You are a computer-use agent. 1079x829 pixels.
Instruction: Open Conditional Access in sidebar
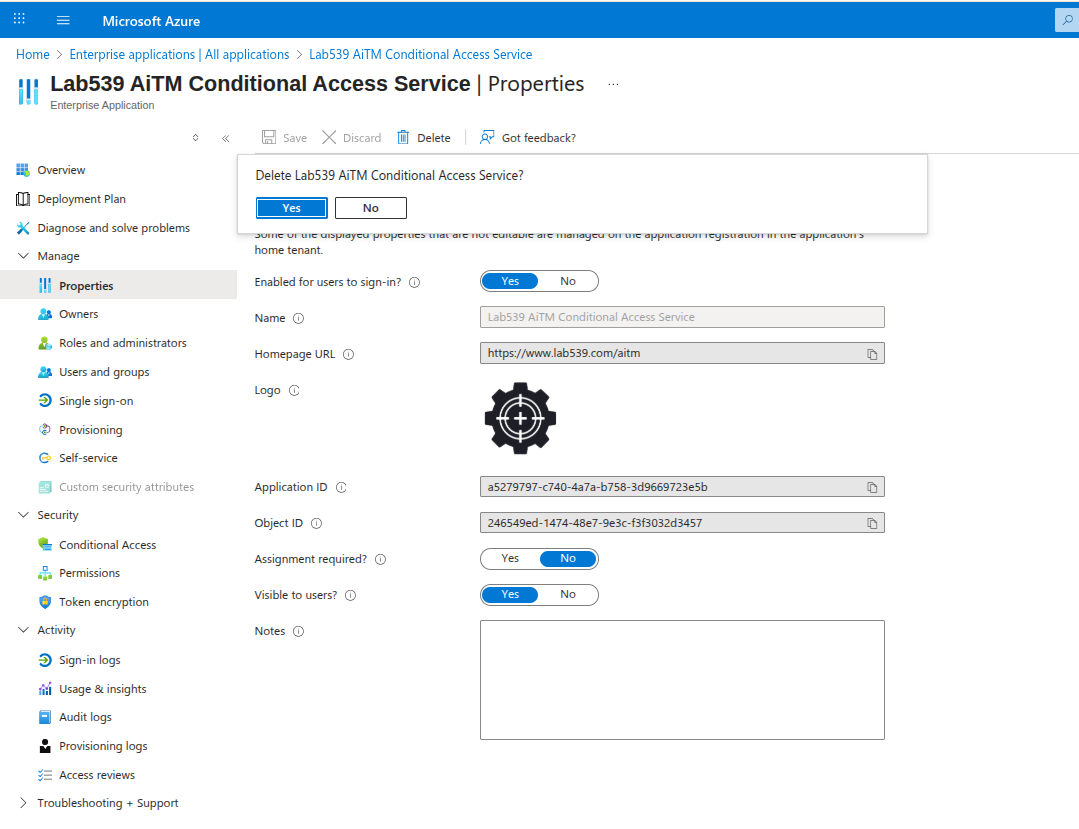[x=107, y=545]
